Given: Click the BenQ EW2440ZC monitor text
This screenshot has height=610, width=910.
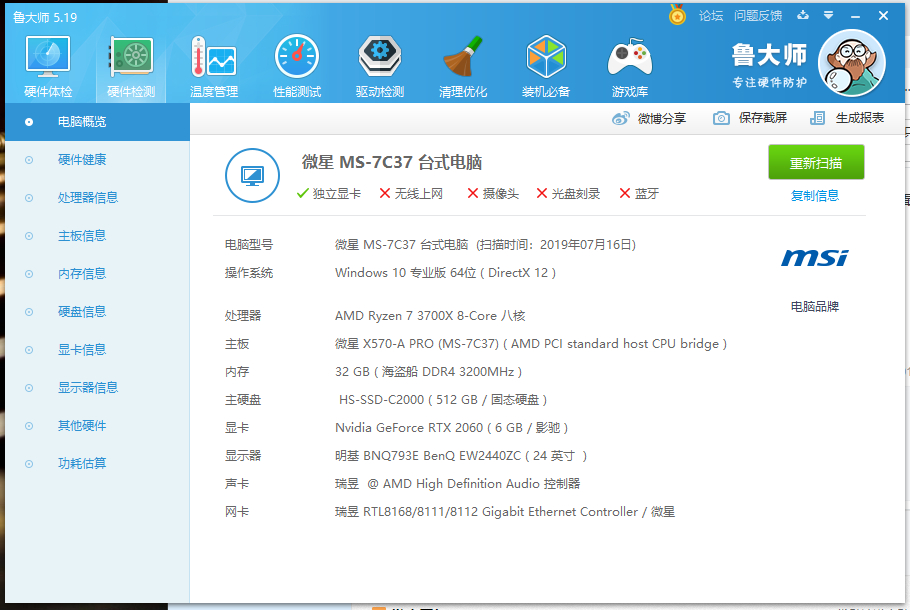Looking at the screenshot, I should (461, 456).
